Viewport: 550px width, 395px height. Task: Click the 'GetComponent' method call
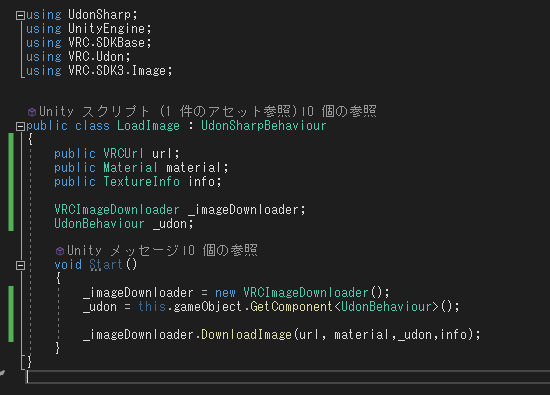(x=291, y=307)
